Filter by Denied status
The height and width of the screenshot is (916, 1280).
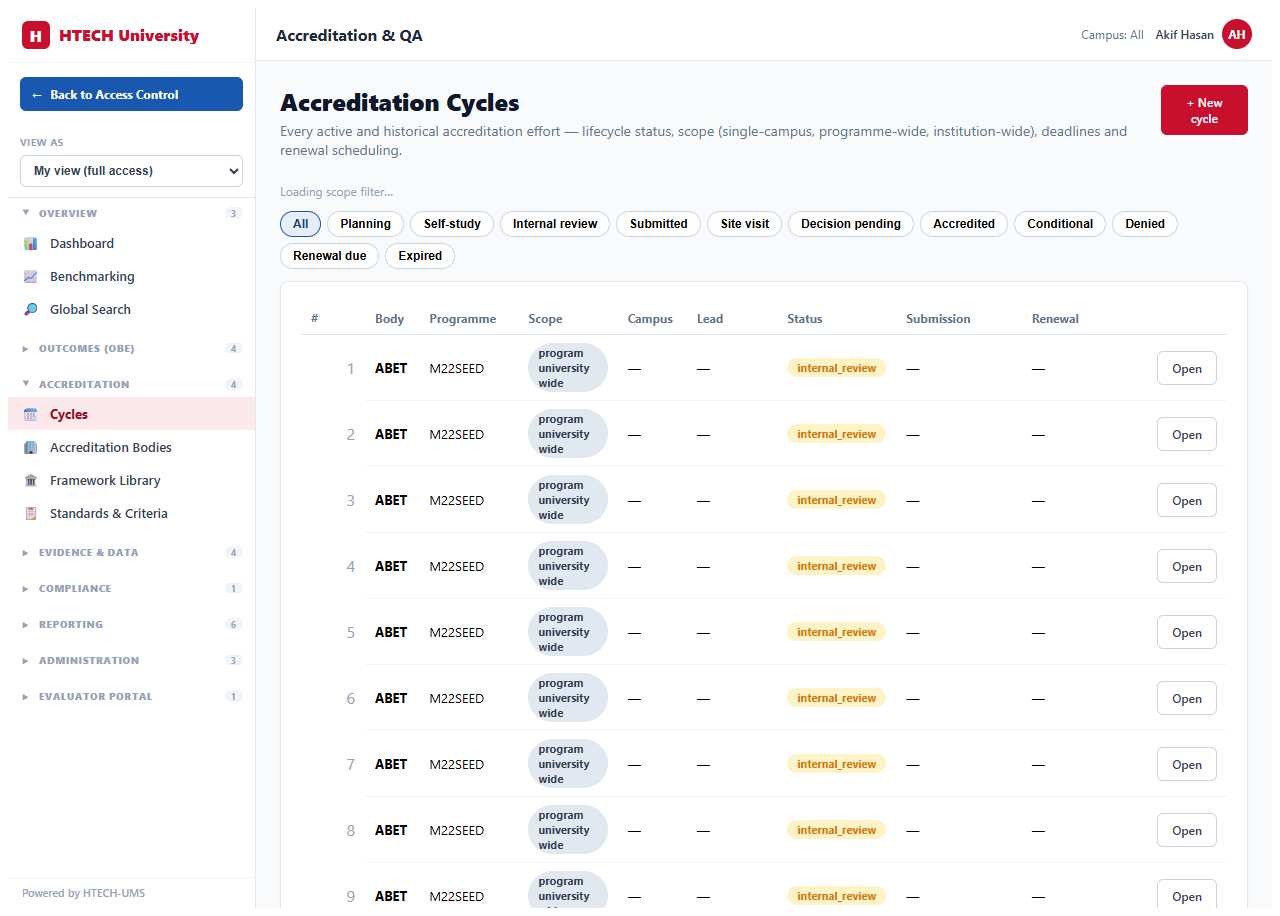1145,224
